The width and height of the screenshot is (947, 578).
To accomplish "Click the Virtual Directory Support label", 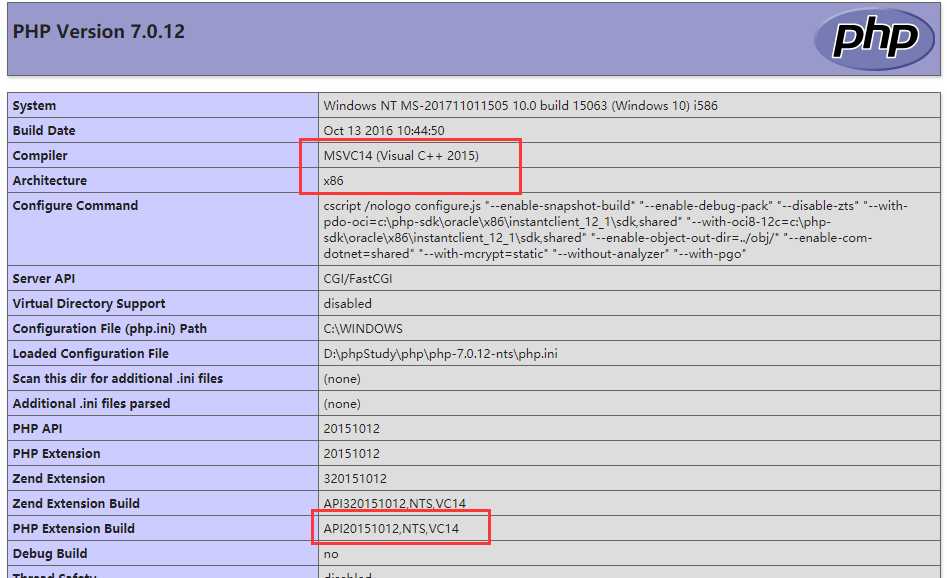I will 89,304.
